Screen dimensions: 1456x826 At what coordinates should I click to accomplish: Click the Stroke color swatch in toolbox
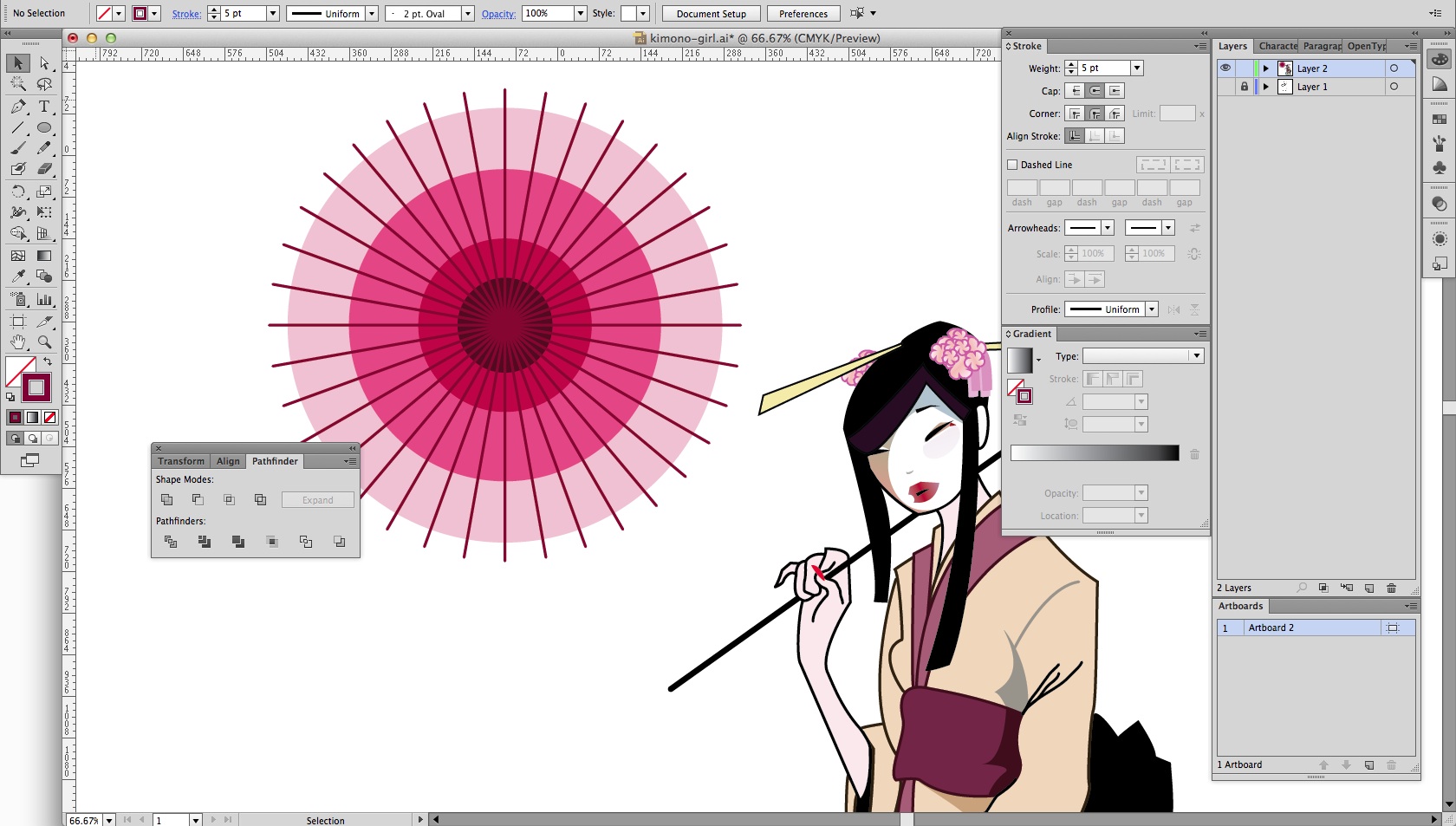[x=36, y=387]
